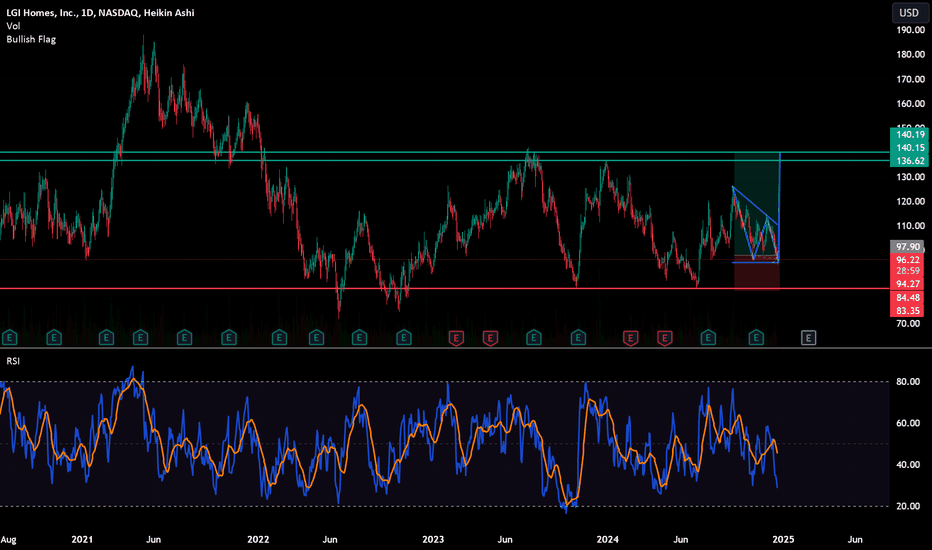Click the LGI Homes symbol title
This screenshot has height=550, width=932.
point(100,12)
